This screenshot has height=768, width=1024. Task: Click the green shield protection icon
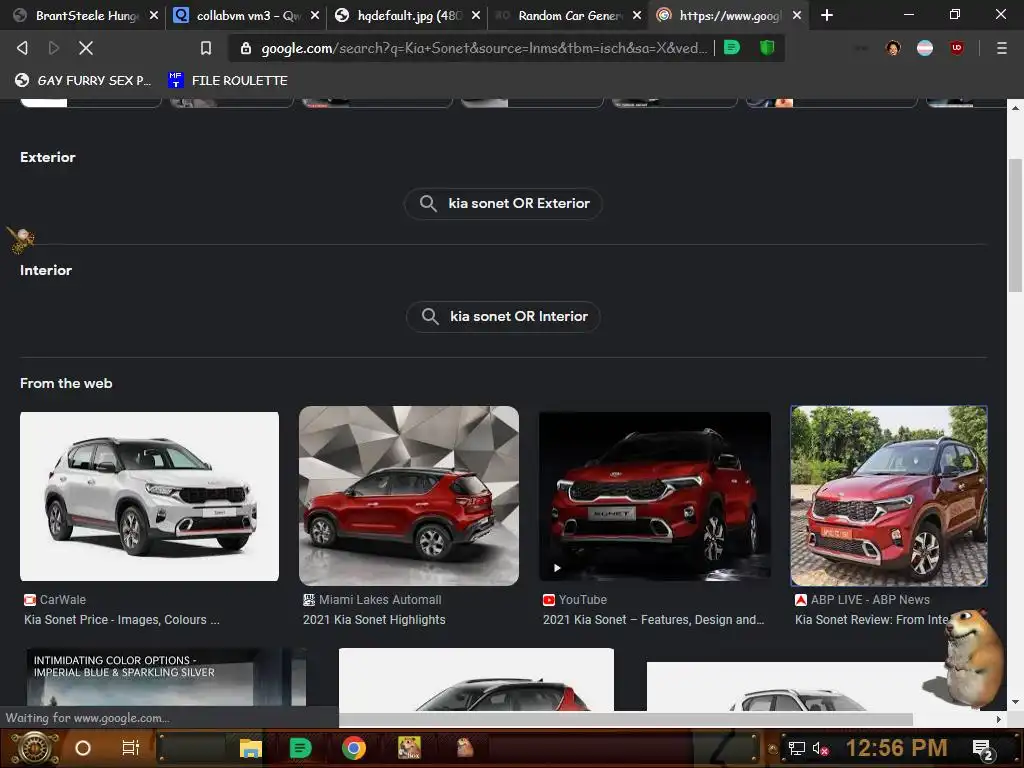[x=767, y=47]
